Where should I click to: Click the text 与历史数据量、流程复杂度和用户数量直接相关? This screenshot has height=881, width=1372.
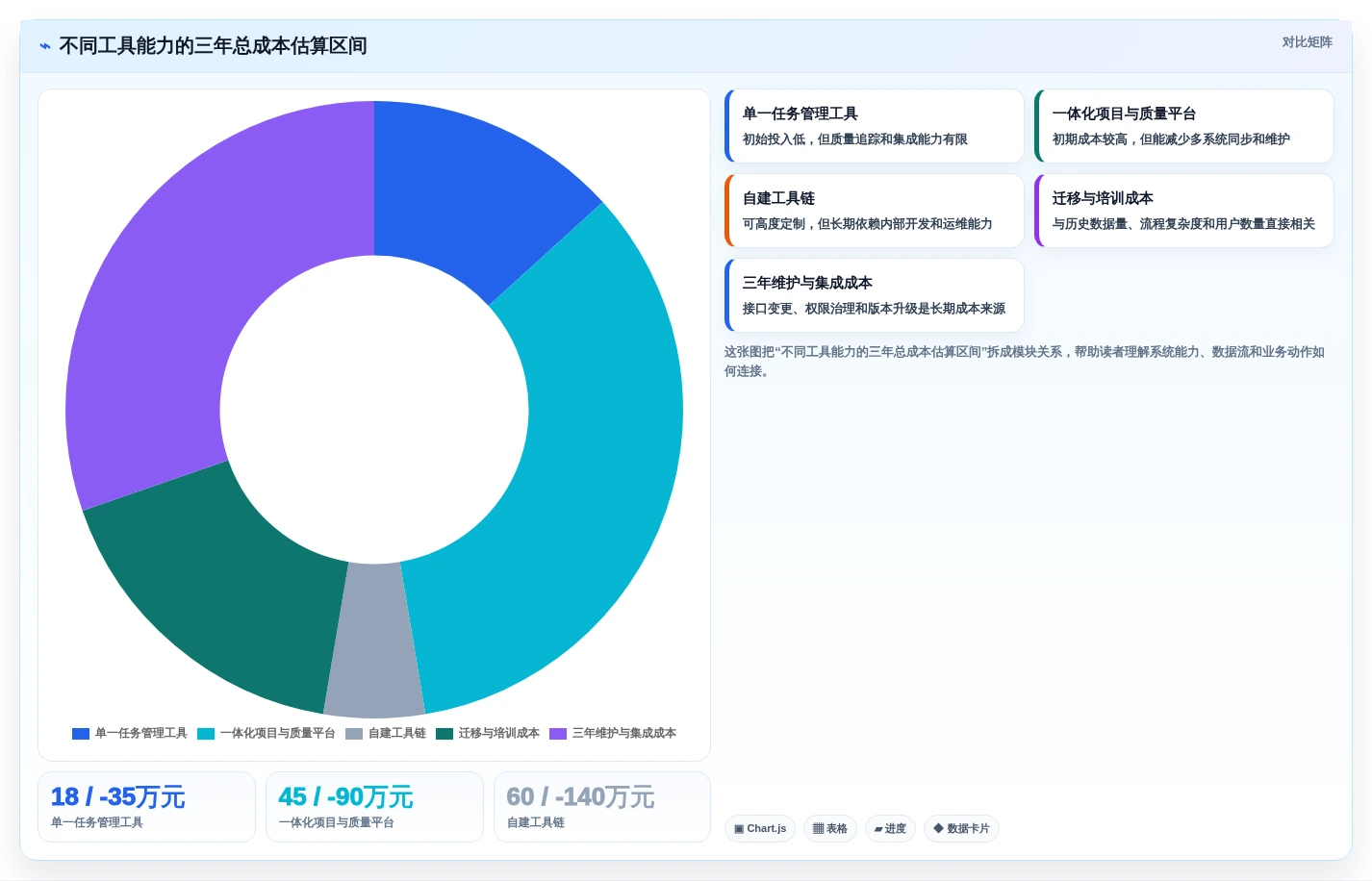coord(1183,224)
